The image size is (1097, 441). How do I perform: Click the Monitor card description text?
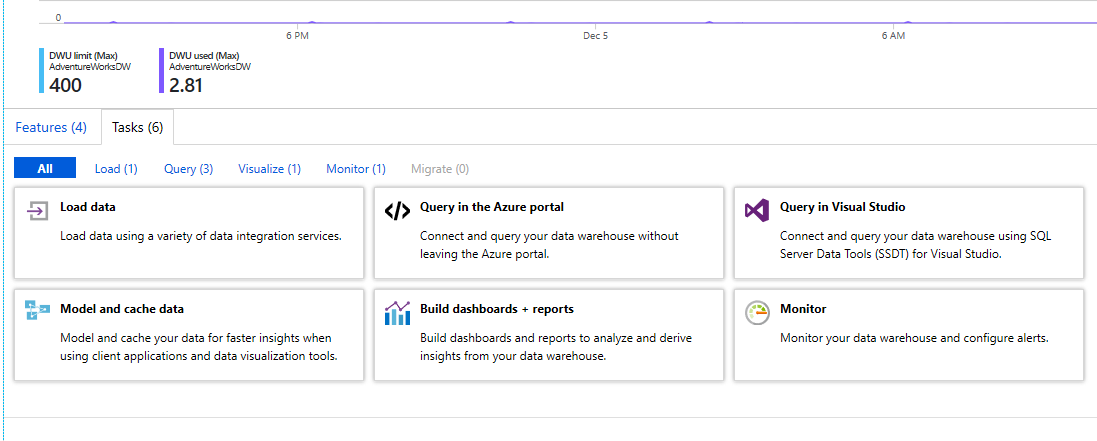914,338
